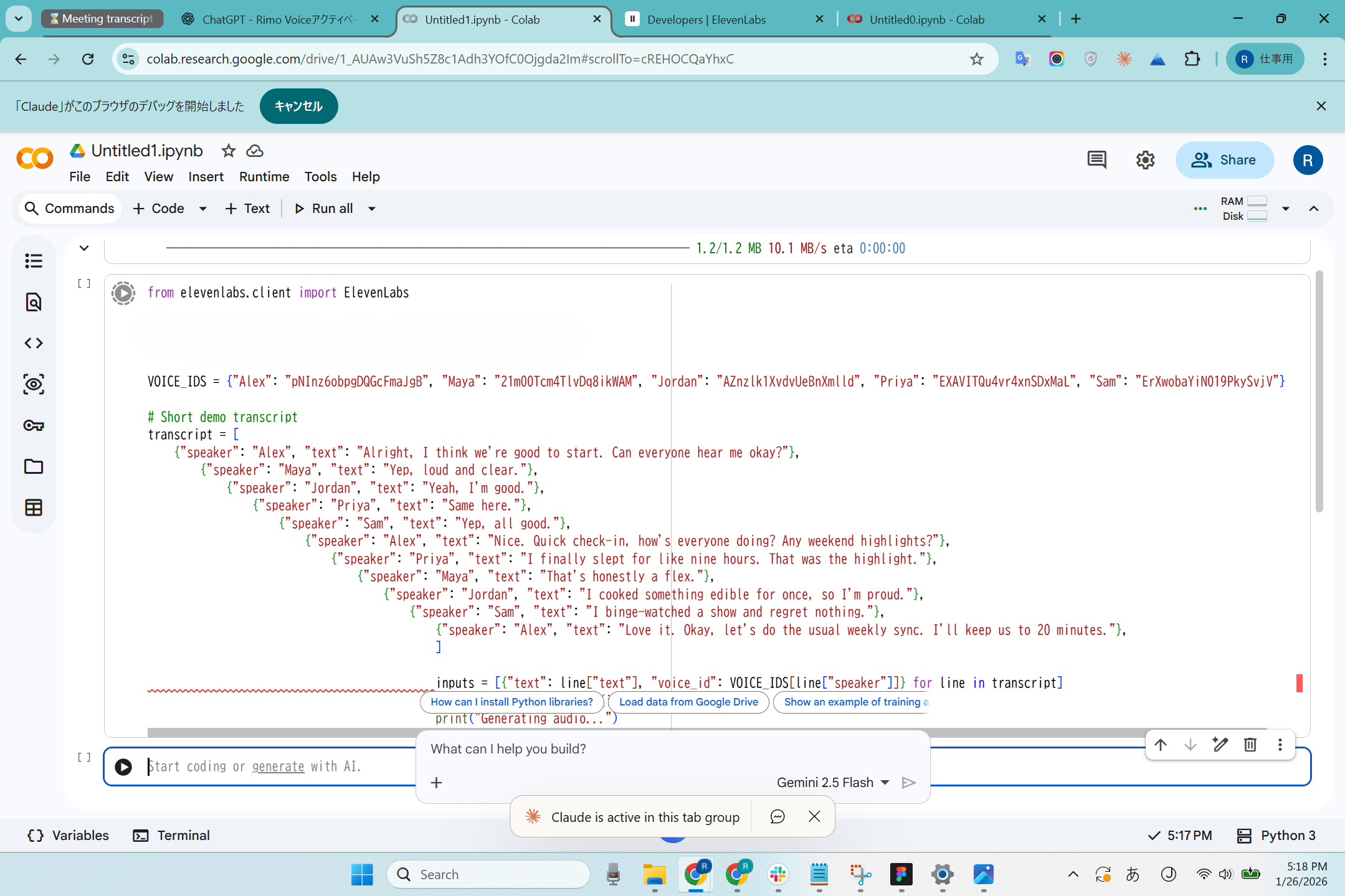
Task: Open the Files browser in the sidebar
Action: [34, 466]
